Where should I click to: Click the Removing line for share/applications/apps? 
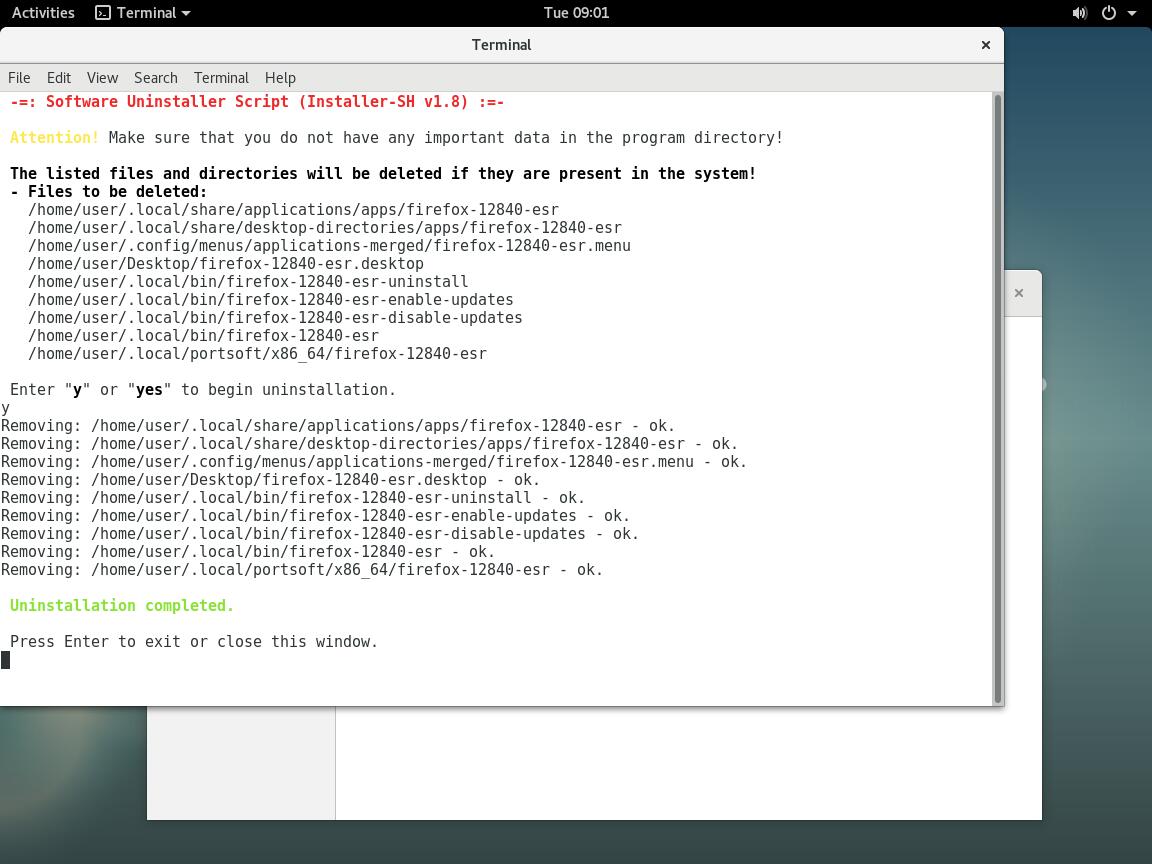(x=338, y=425)
